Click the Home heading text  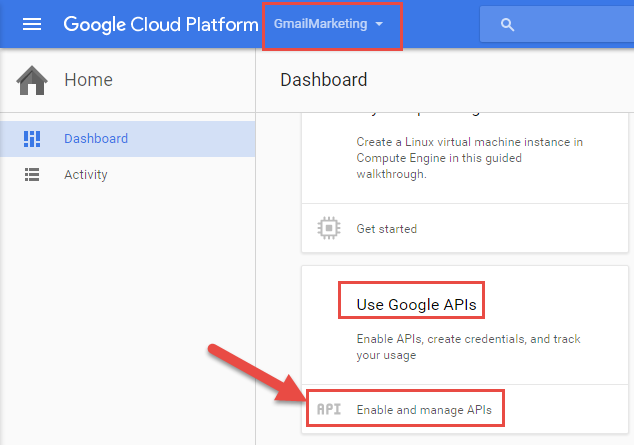pyautogui.click(x=88, y=80)
